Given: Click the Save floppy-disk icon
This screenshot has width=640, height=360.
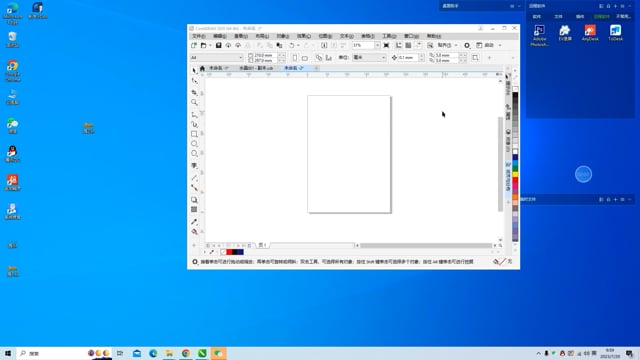Looking at the screenshot, I should pyautogui.click(x=218, y=45).
